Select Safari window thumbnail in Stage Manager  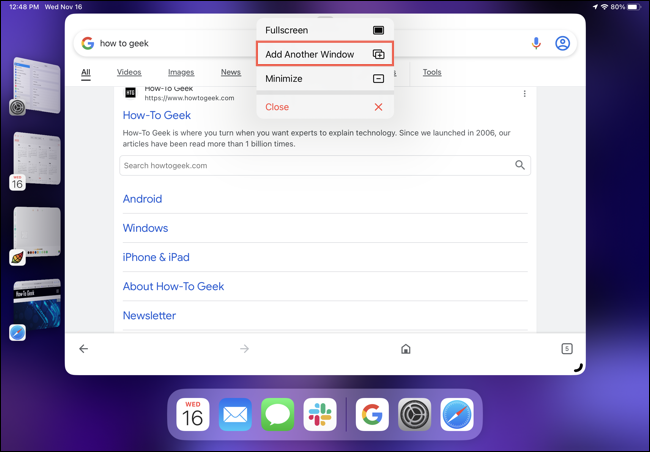click(37, 305)
